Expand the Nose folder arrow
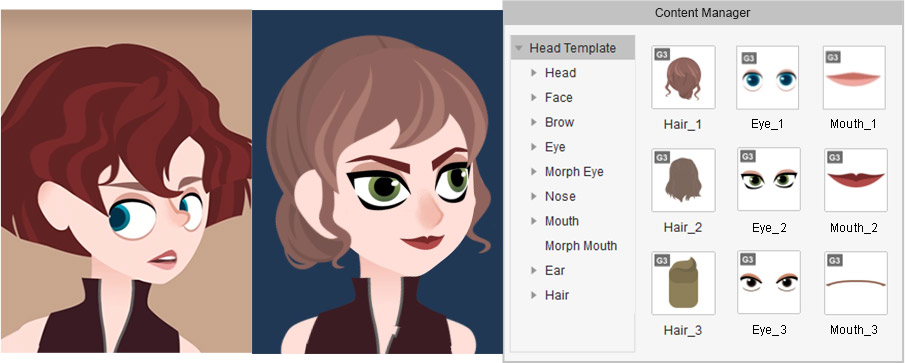905x363 pixels. coord(533,197)
